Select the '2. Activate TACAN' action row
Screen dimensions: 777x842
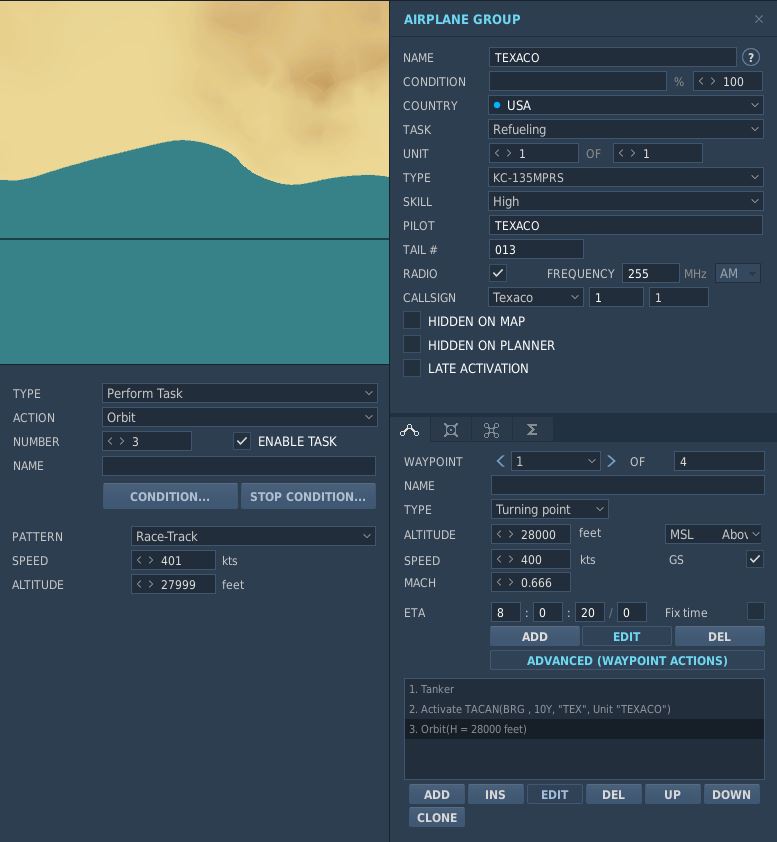tap(584, 709)
